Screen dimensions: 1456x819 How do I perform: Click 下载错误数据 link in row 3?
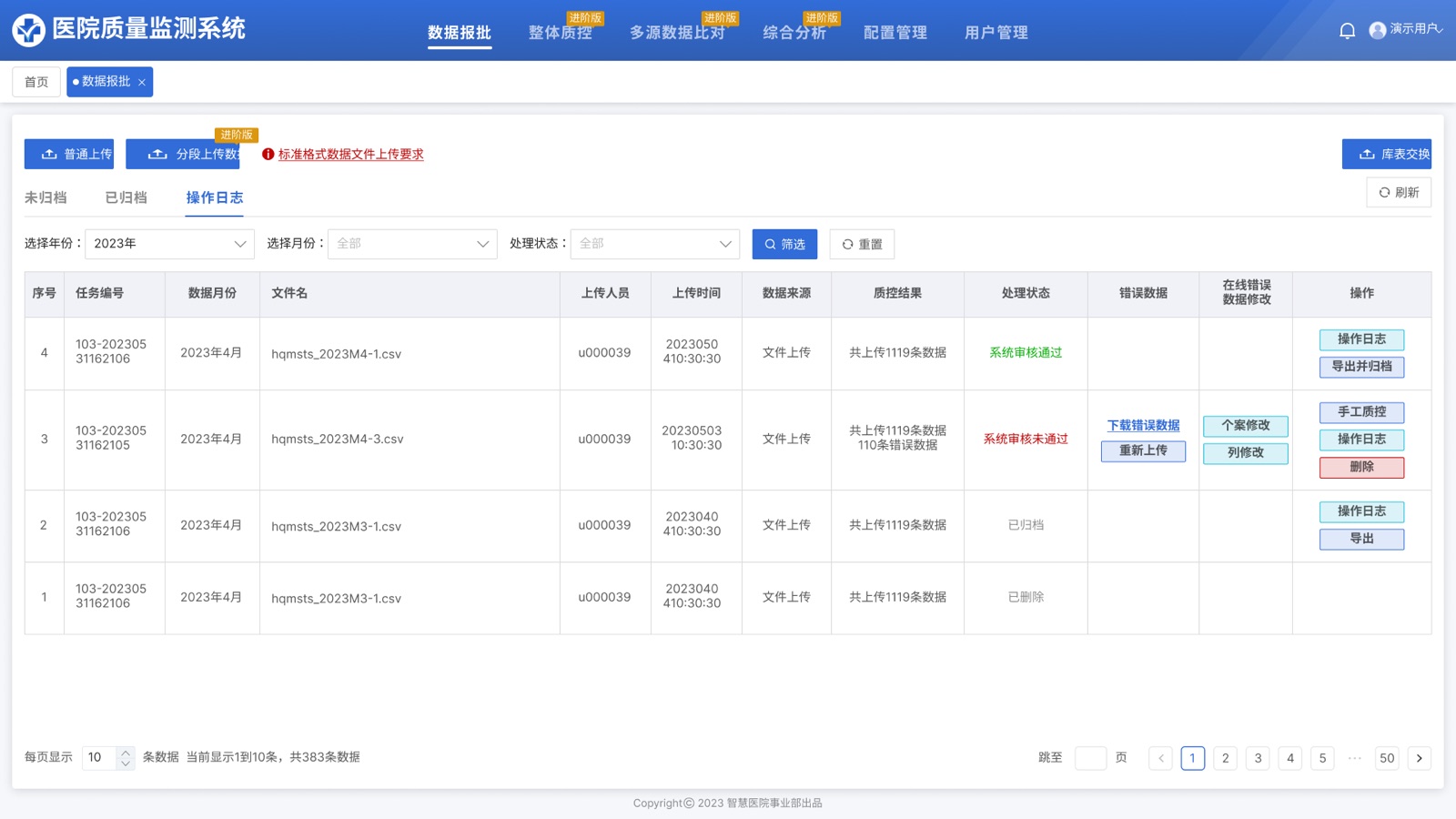1143,425
